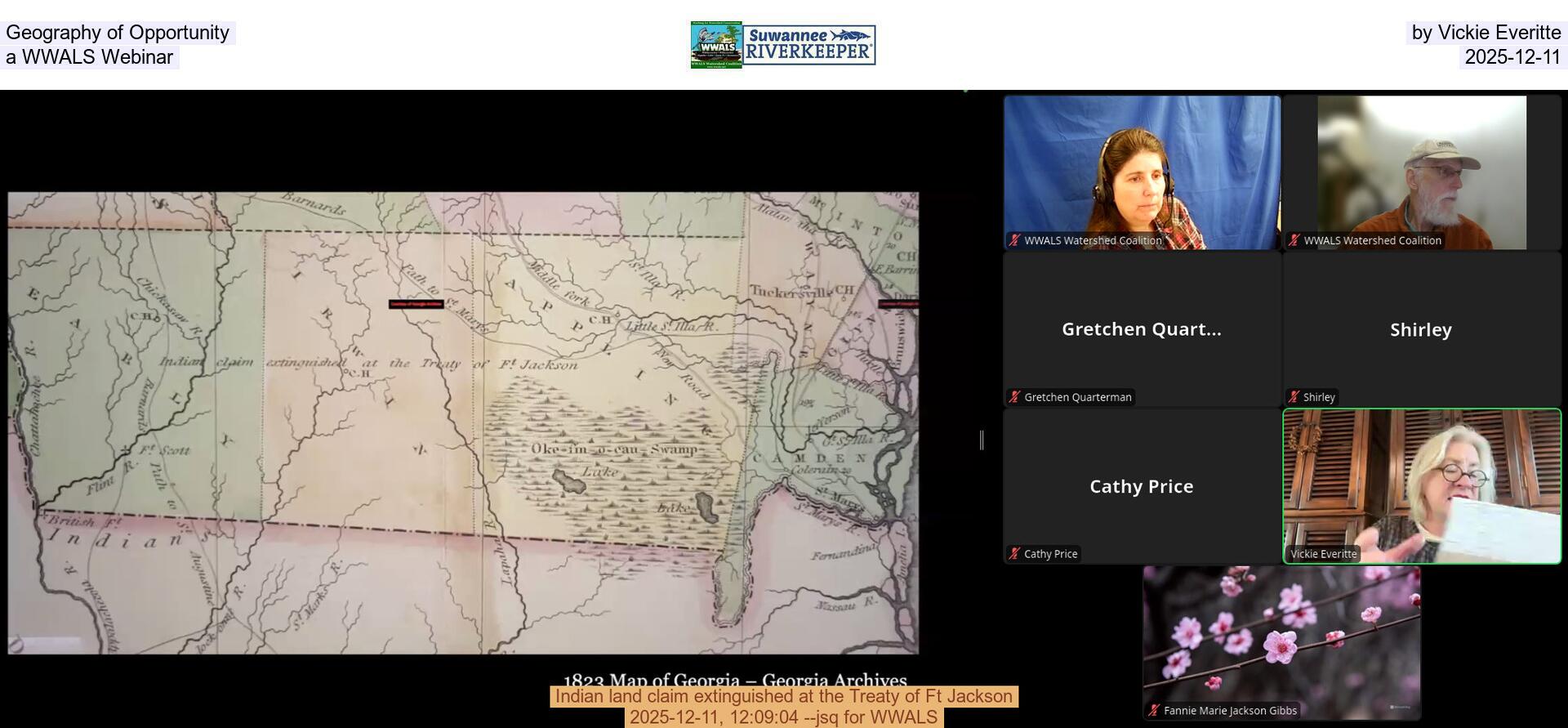Click the 'by Vickie Everitte' text
This screenshot has height=728, width=1568.
1486,33
